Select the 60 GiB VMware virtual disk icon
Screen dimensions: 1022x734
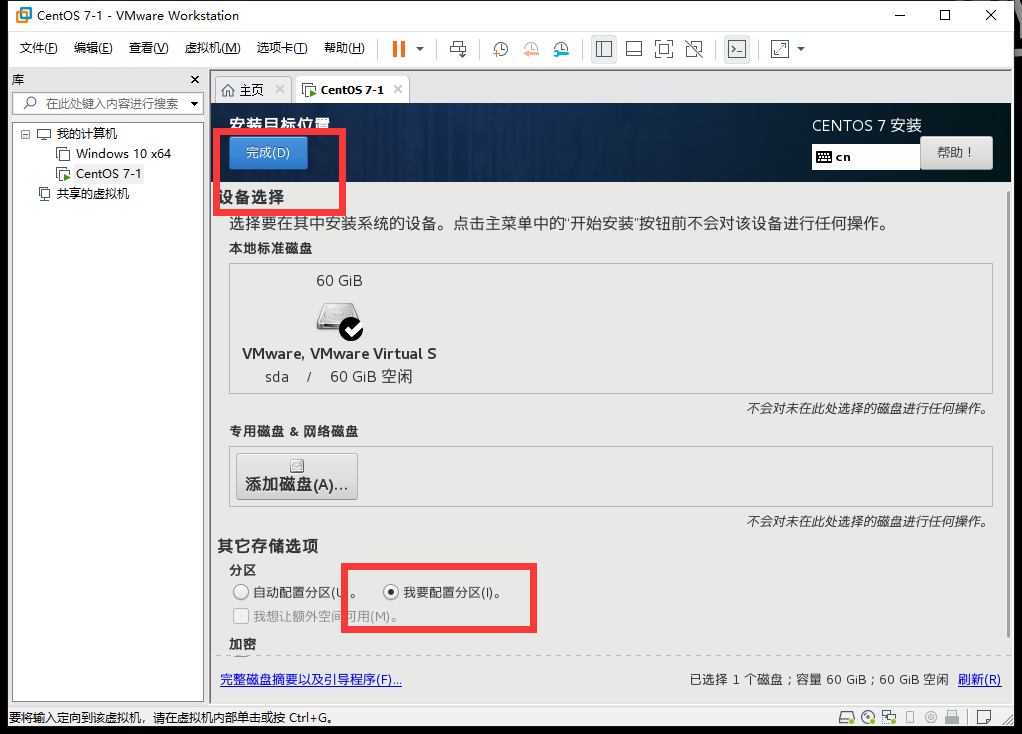point(339,321)
